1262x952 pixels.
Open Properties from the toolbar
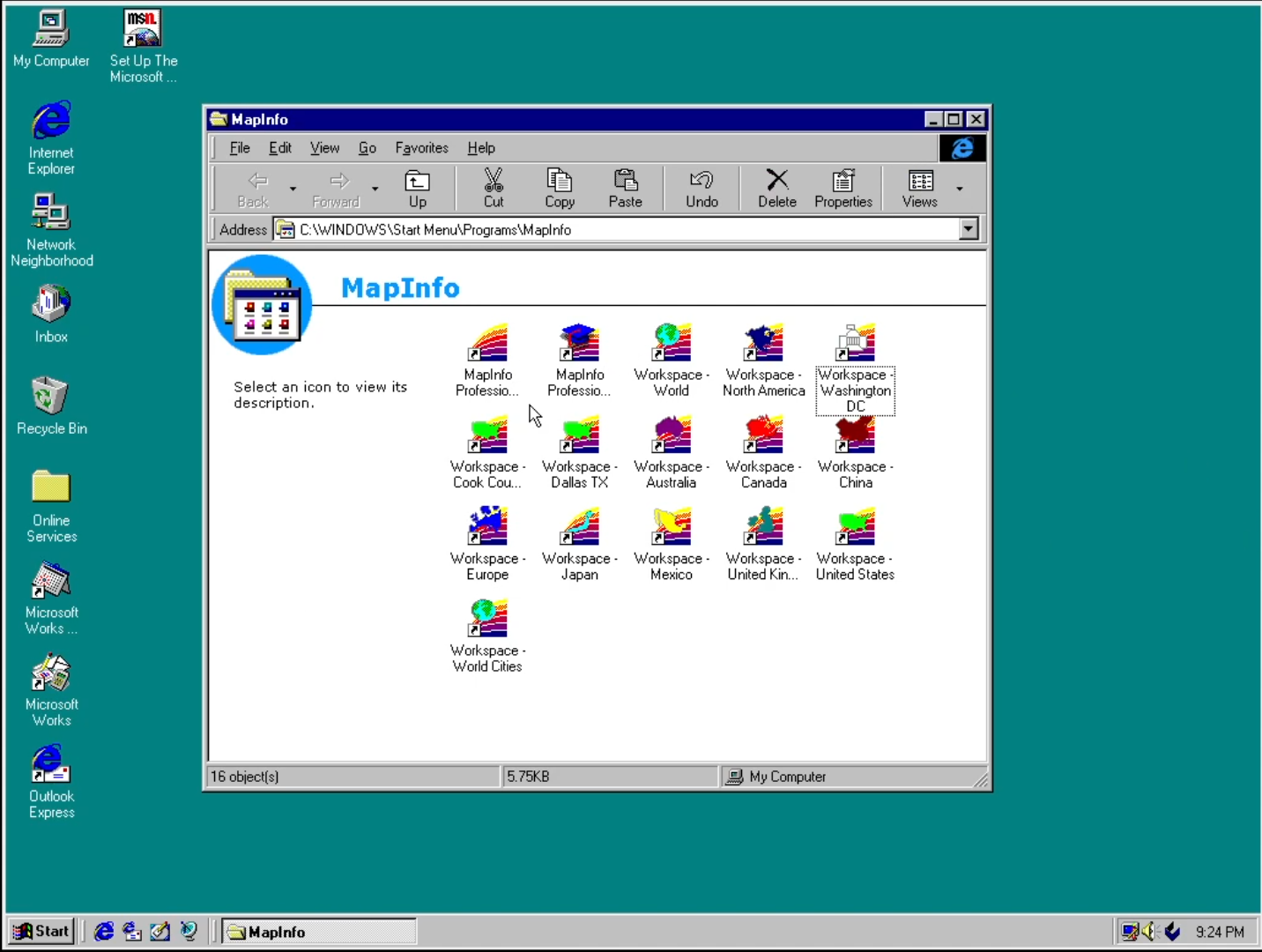[x=843, y=189]
